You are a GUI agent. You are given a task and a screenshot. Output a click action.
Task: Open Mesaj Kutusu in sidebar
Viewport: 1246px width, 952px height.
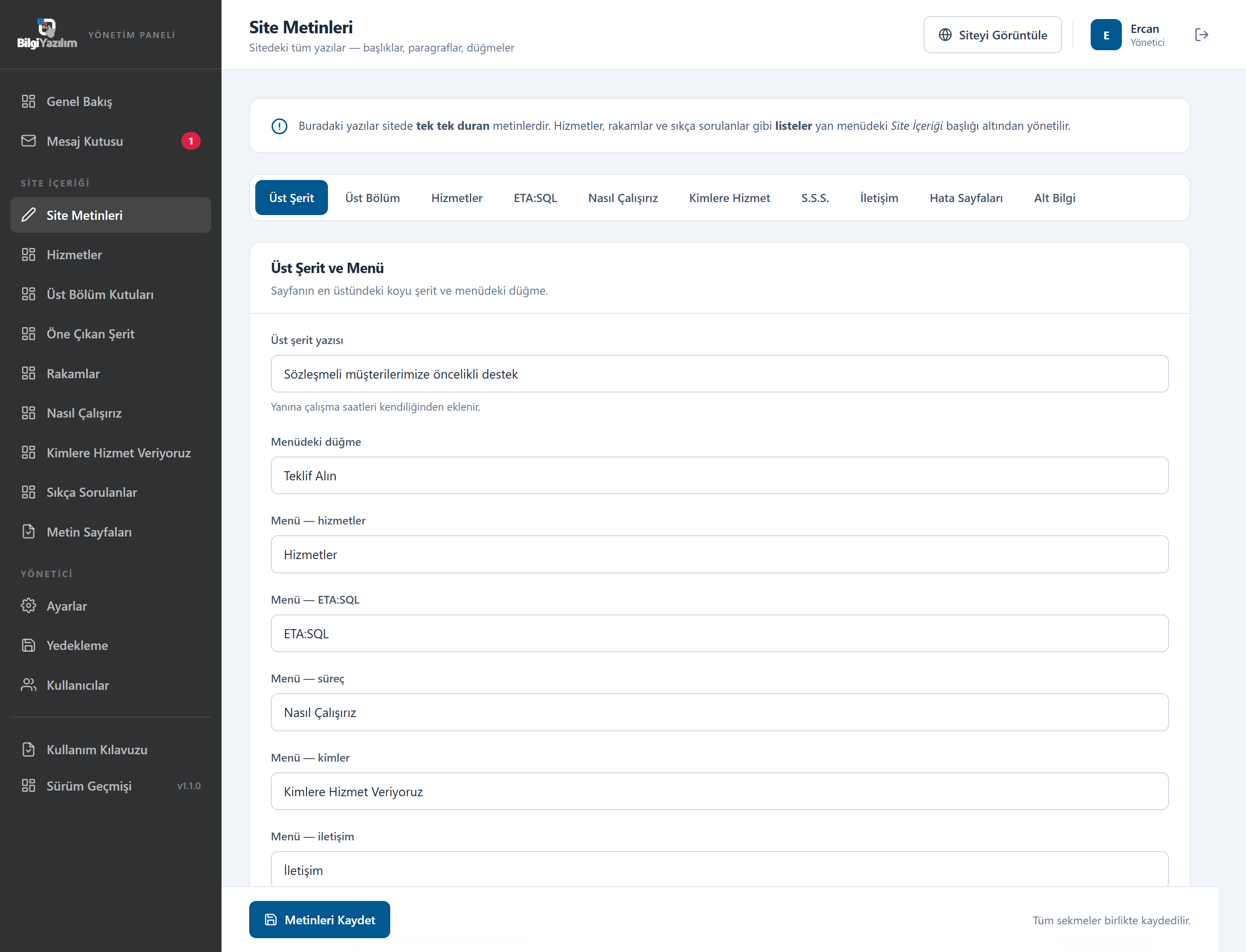click(x=110, y=141)
